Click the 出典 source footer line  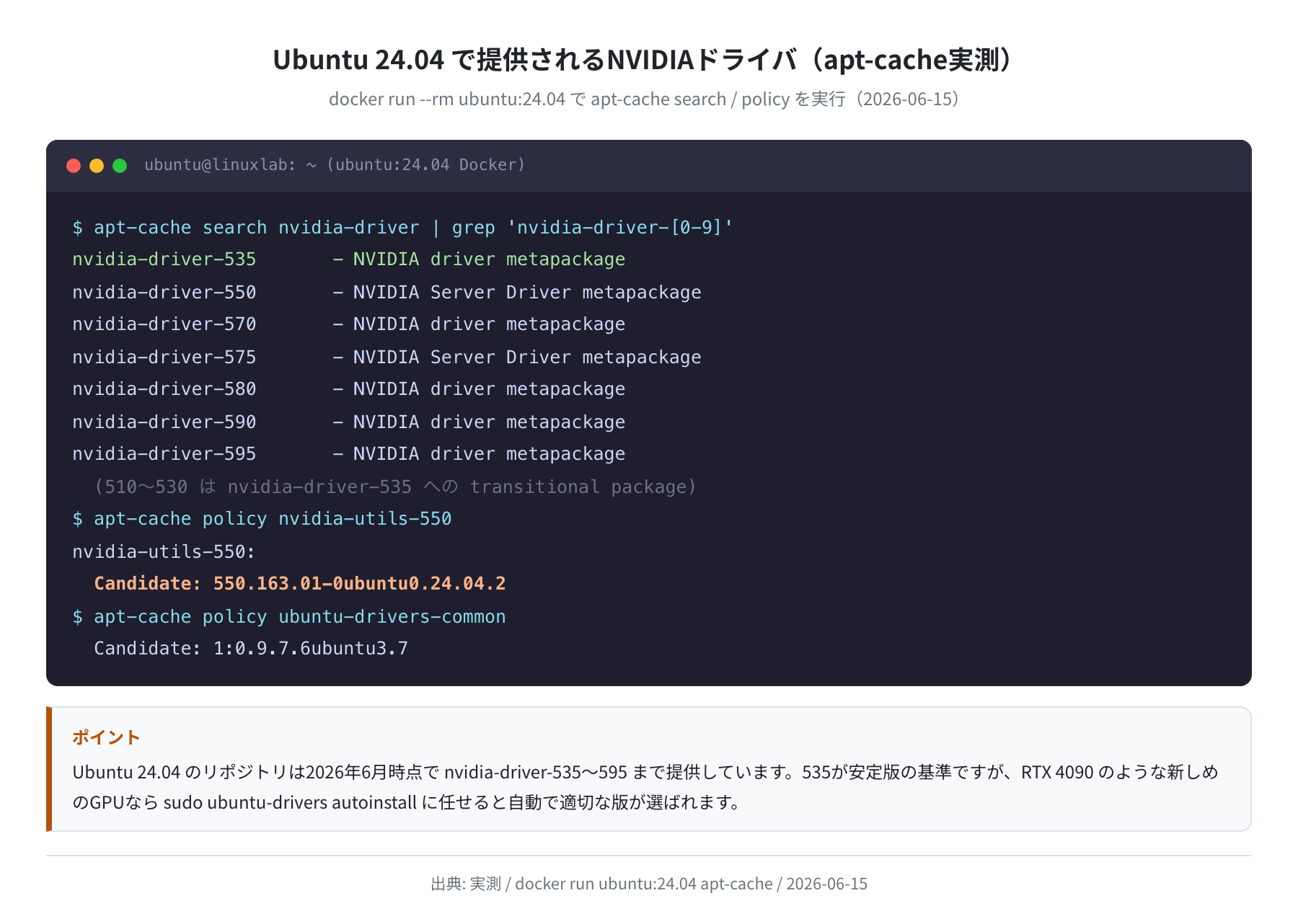point(649,884)
